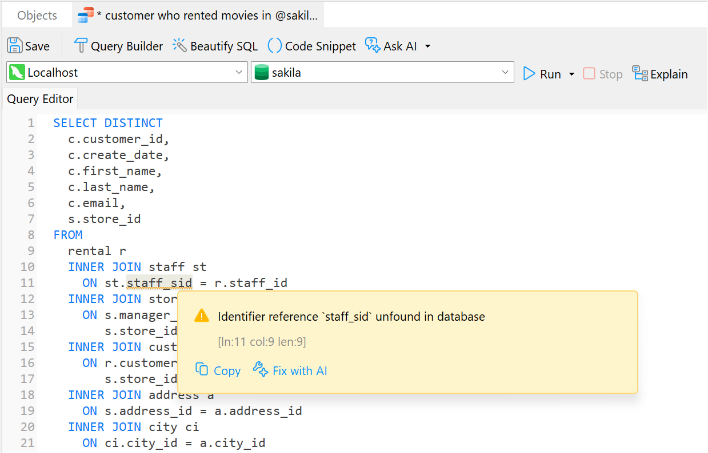The image size is (708, 453).
Task: Click the Run play icon
Action: pyautogui.click(x=529, y=74)
